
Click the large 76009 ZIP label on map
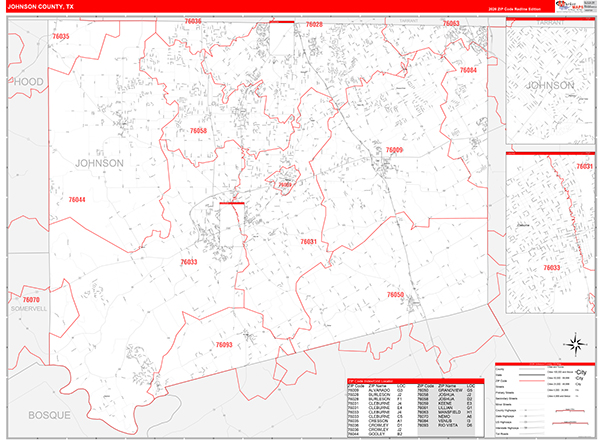[394, 150]
